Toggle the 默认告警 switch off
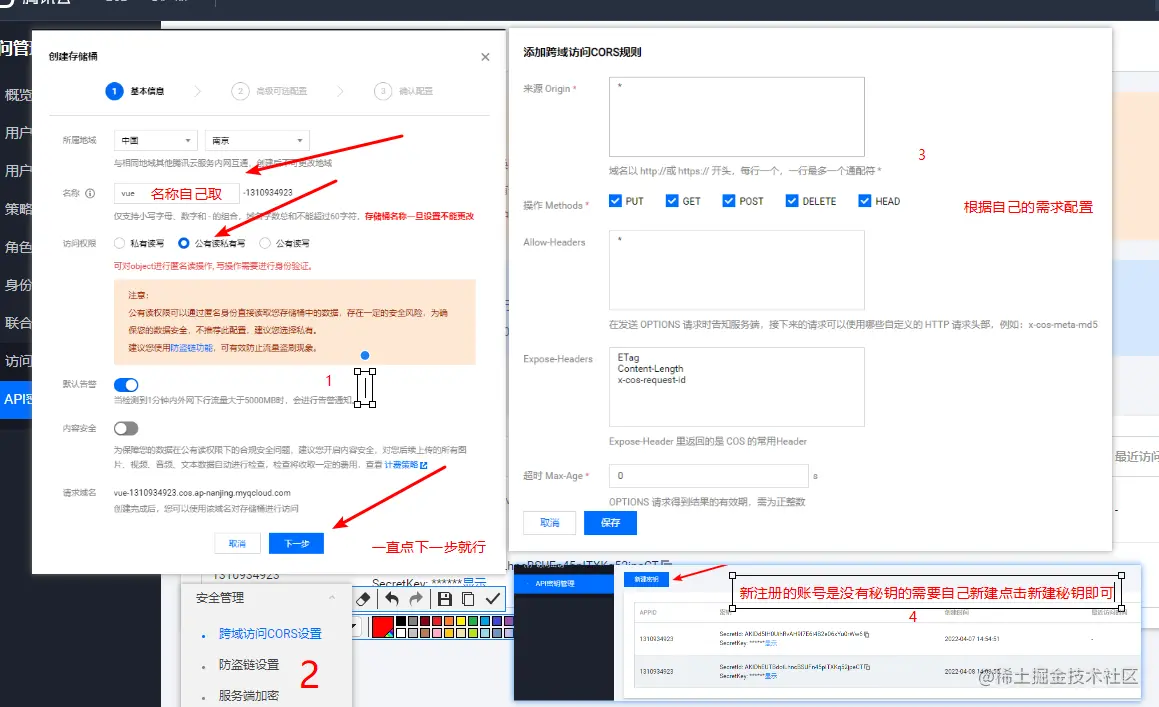The height and width of the screenshot is (707, 1159). click(126, 385)
